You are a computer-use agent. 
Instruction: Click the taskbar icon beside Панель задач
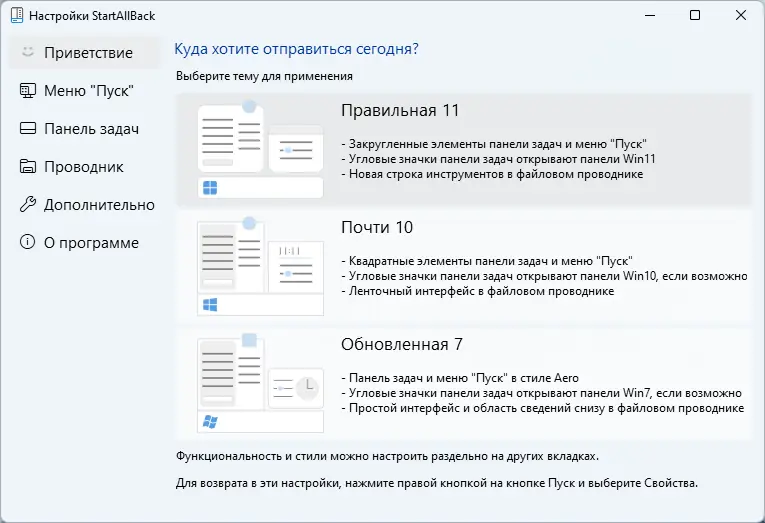28,128
